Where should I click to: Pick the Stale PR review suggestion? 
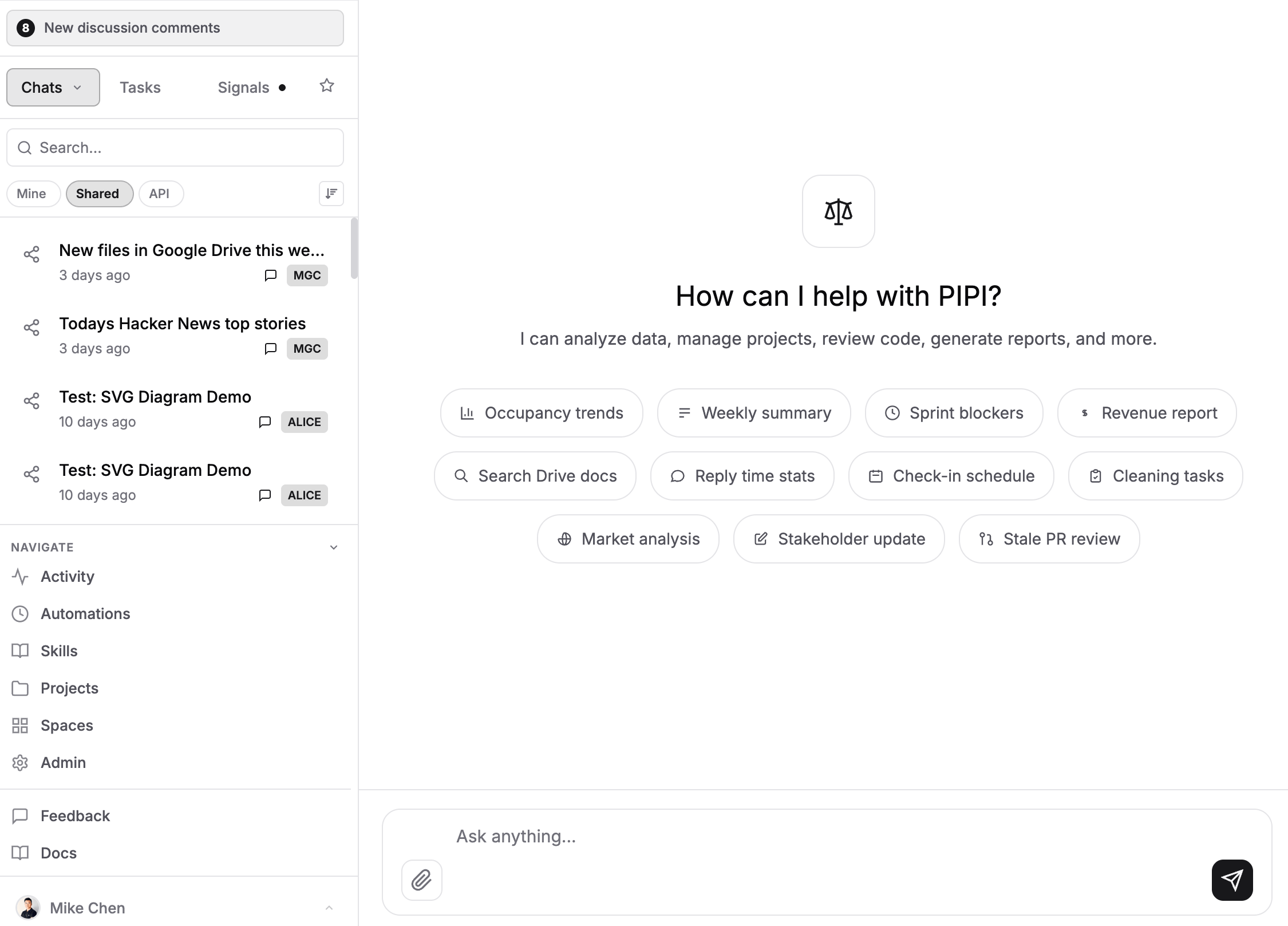click(x=1049, y=539)
